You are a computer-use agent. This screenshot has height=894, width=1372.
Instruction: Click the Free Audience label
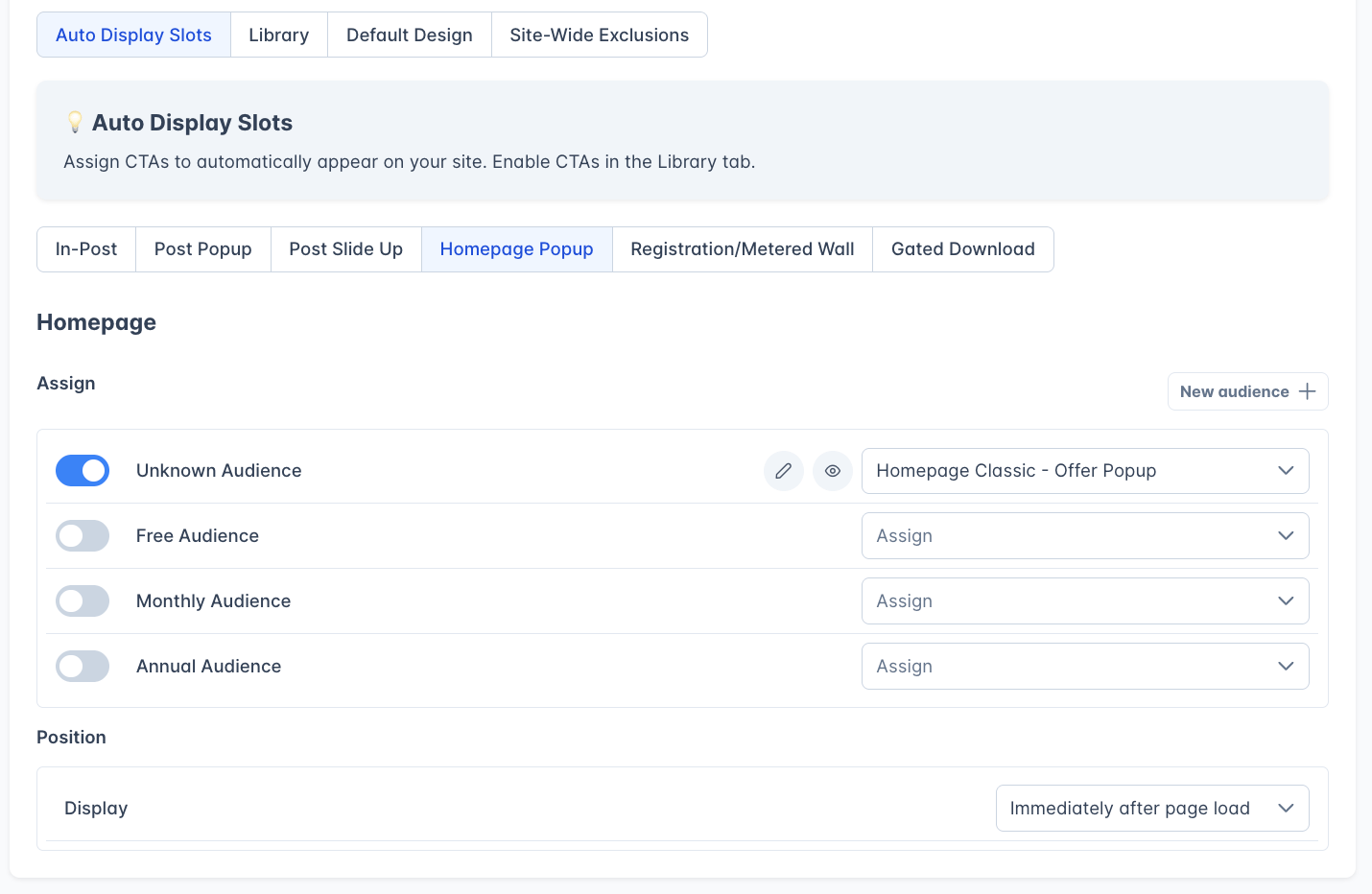point(198,536)
